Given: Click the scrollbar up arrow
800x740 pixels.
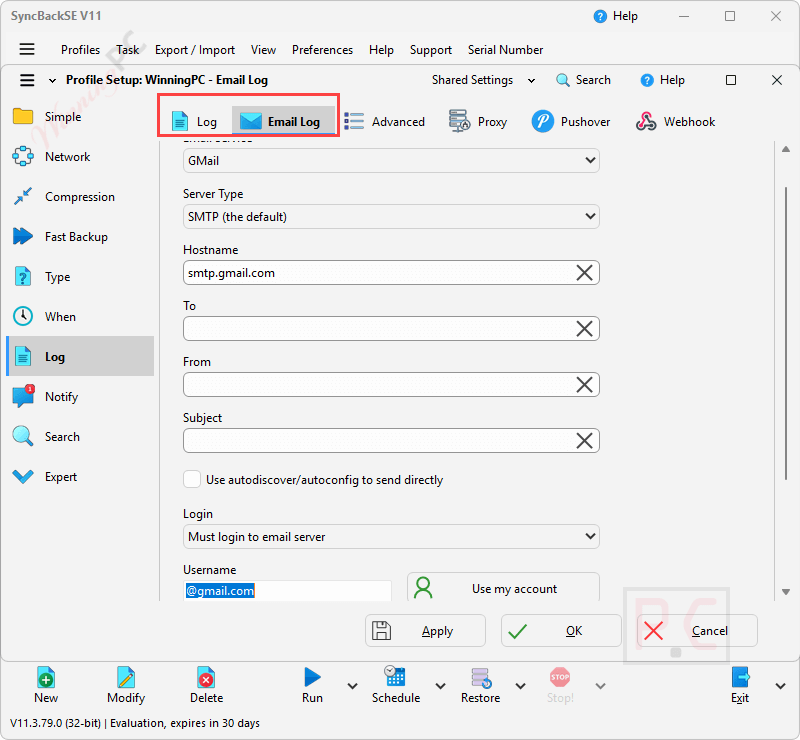Looking at the screenshot, I should pyautogui.click(x=786, y=149).
